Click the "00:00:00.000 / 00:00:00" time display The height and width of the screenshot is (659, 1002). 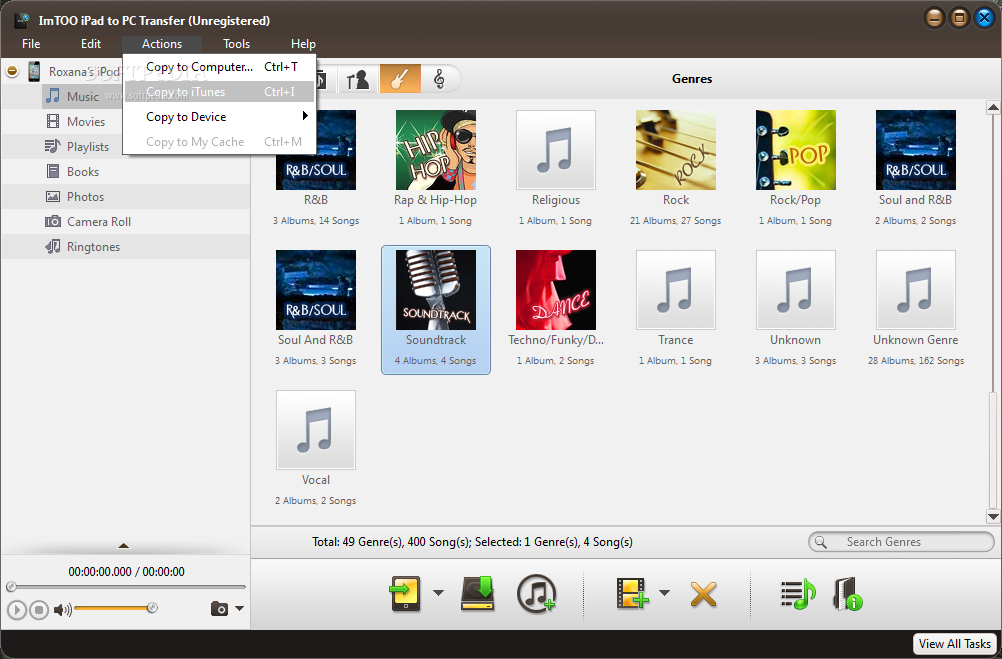point(127,571)
